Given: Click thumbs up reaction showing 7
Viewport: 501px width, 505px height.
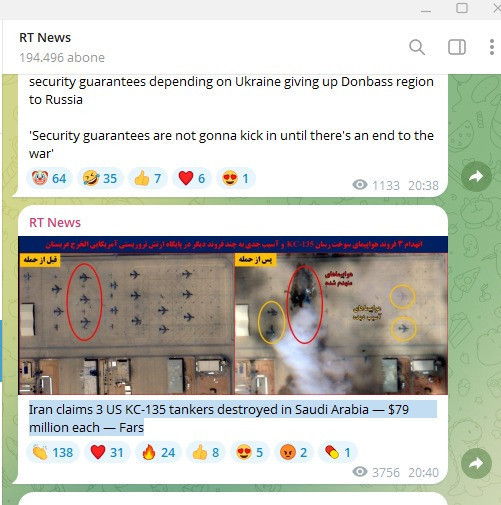Looking at the screenshot, I should [147, 178].
